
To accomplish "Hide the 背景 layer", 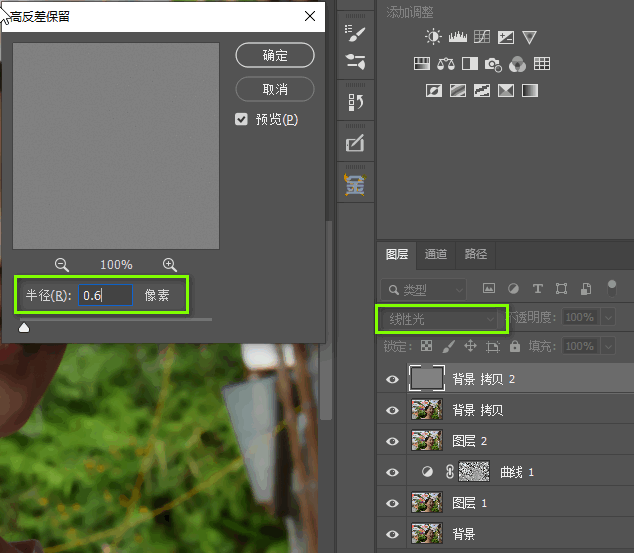I will point(392,534).
